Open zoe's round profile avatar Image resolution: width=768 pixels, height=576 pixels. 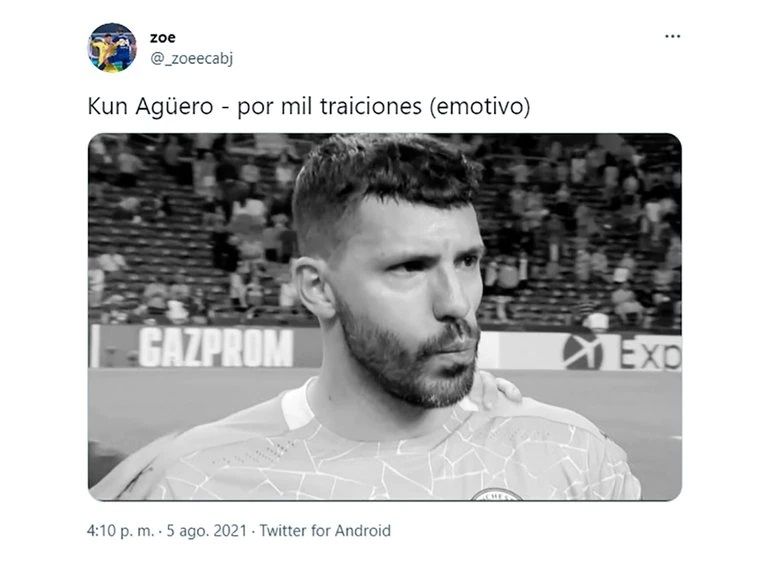click(112, 48)
